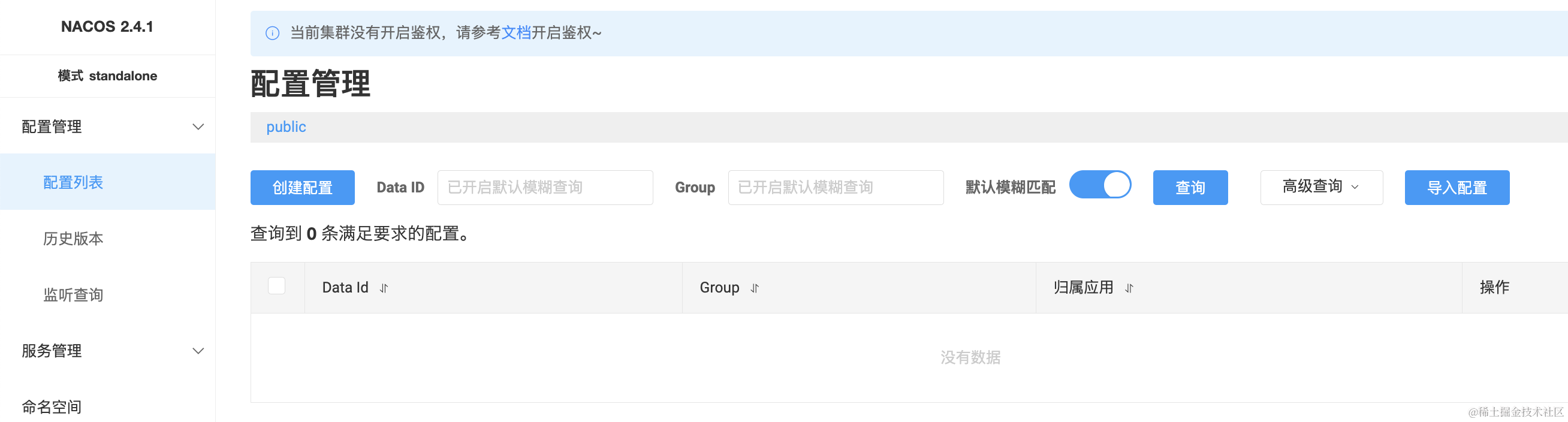The width and height of the screenshot is (1568, 422).
Task: Sort the table by Data Id column
Action: [x=384, y=288]
